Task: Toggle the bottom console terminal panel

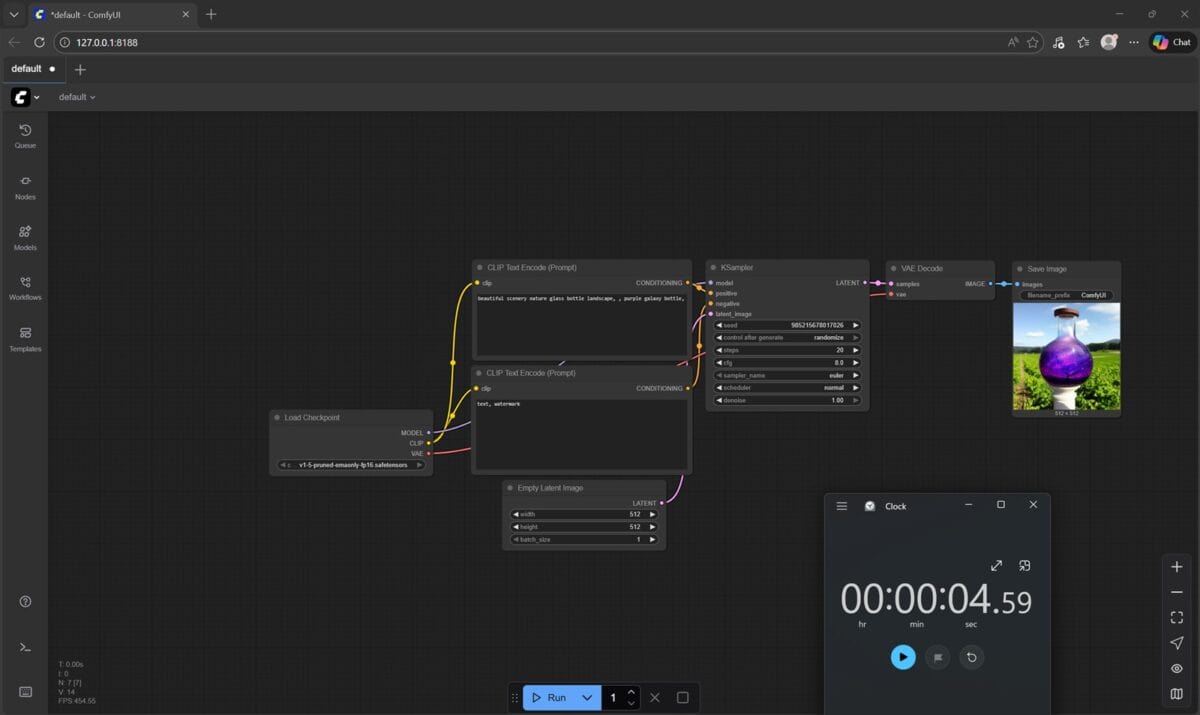Action: tap(25, 647)
